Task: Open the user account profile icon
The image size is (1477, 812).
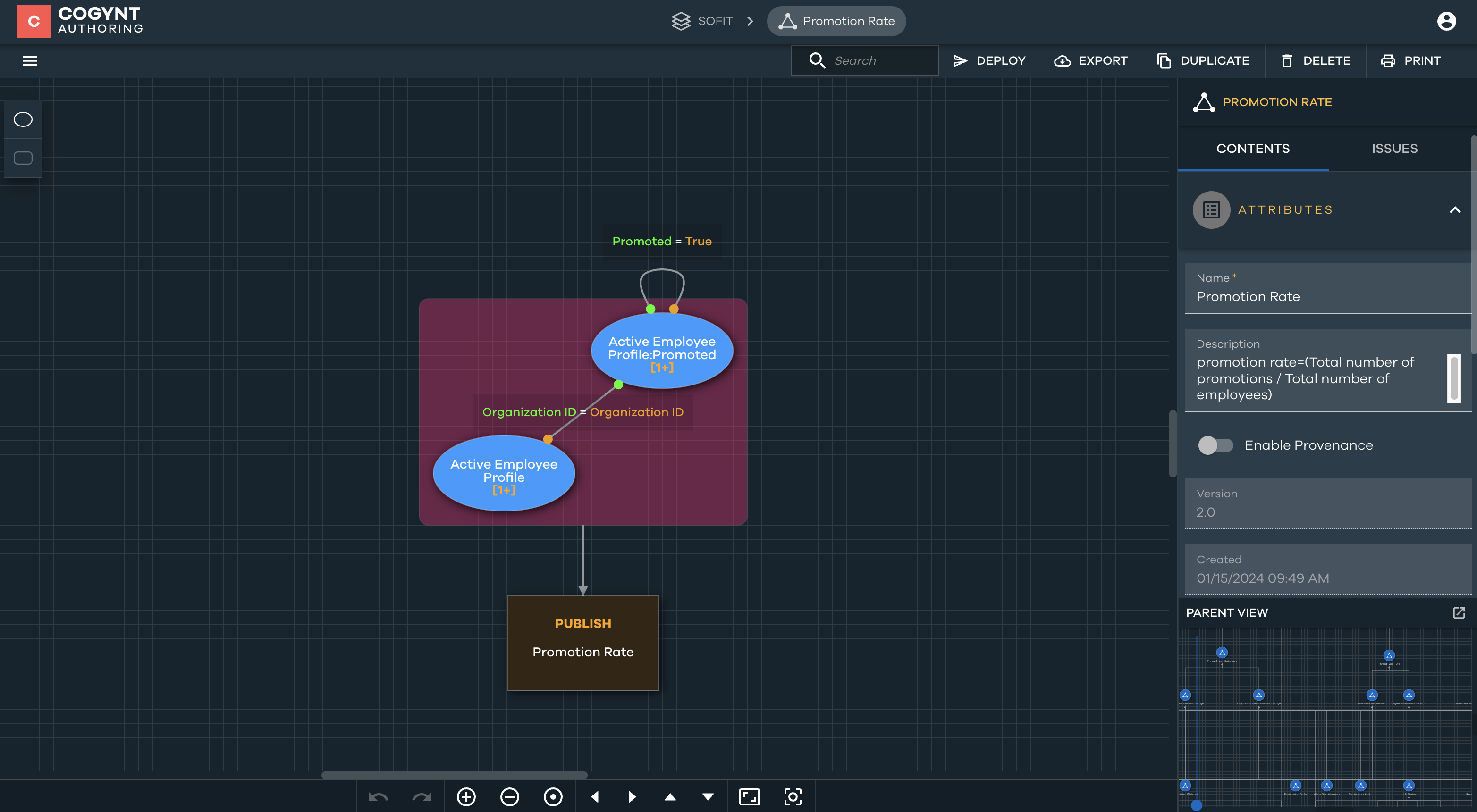Action: 1446,21
